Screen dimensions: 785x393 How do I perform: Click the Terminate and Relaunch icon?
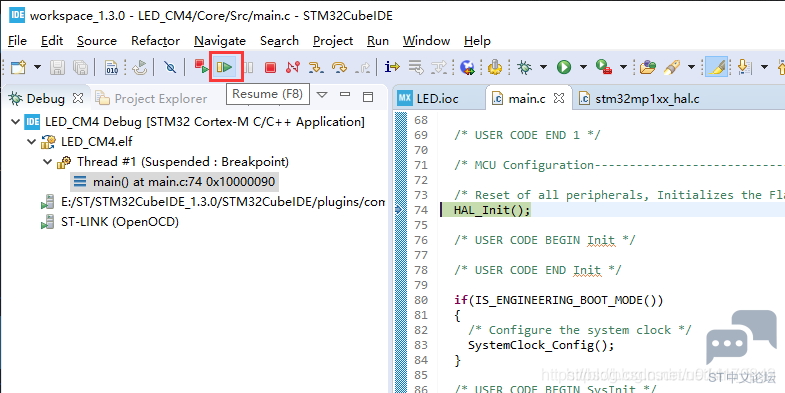tap(202, 67)
